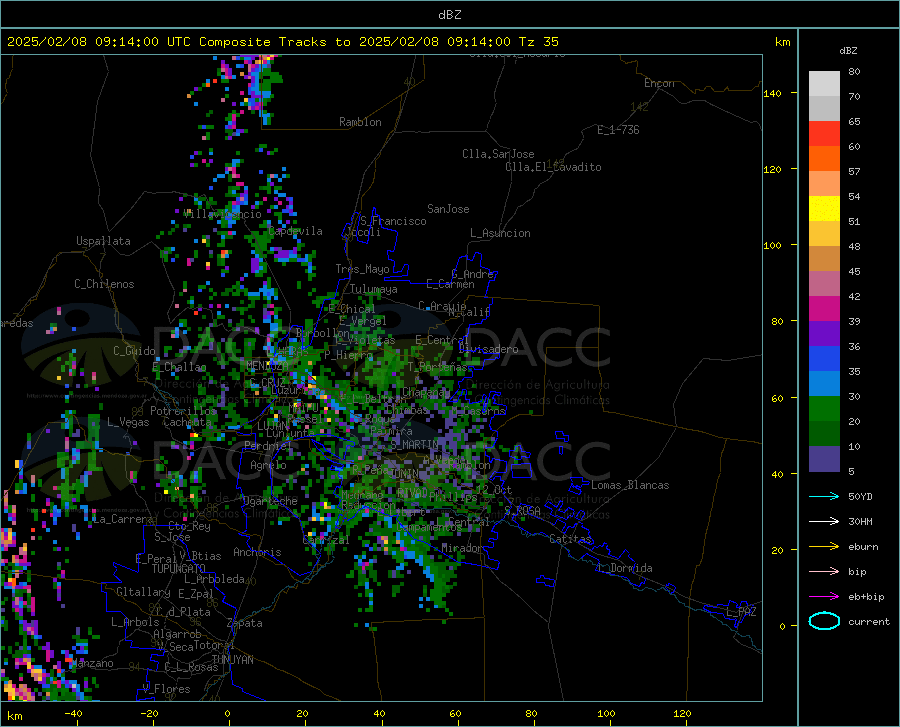Image resolution: width=900 pixels, height=727 pixels.
Task: Click the Ugarteche place label
Action: 270,501
